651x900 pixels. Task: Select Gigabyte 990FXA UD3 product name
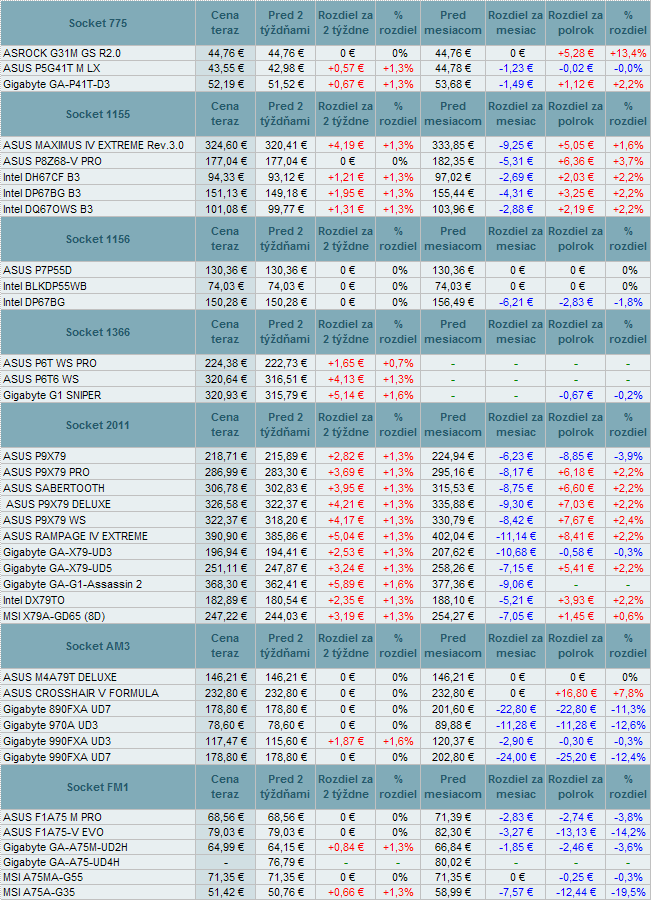tap(57, 742)
